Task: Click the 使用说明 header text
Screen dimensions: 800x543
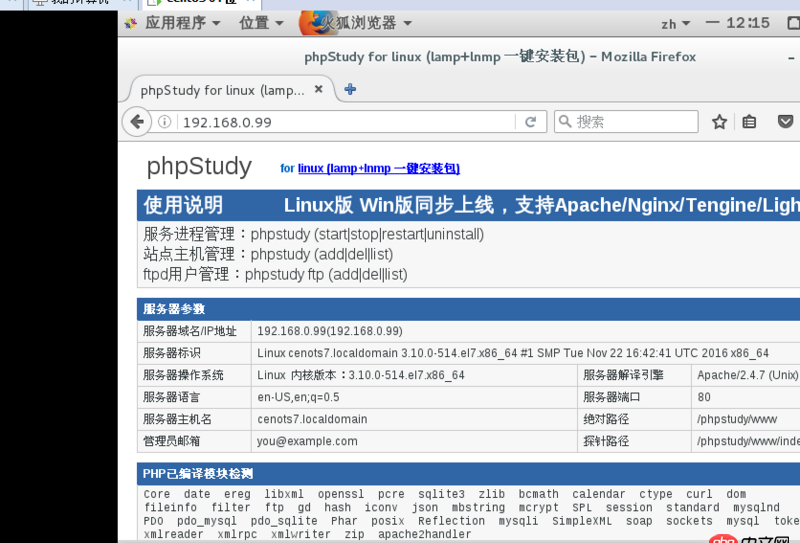Action: point(183,205)
